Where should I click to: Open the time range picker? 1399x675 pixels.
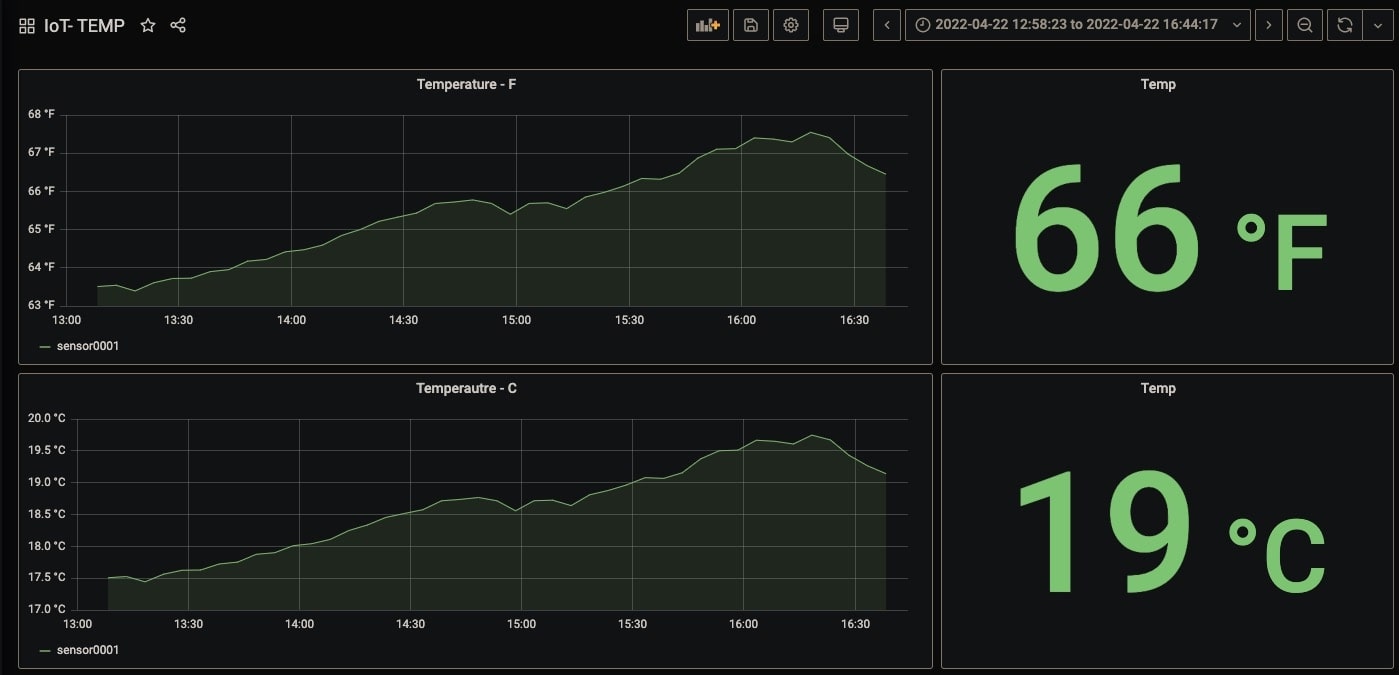[x=1078, y=25]
